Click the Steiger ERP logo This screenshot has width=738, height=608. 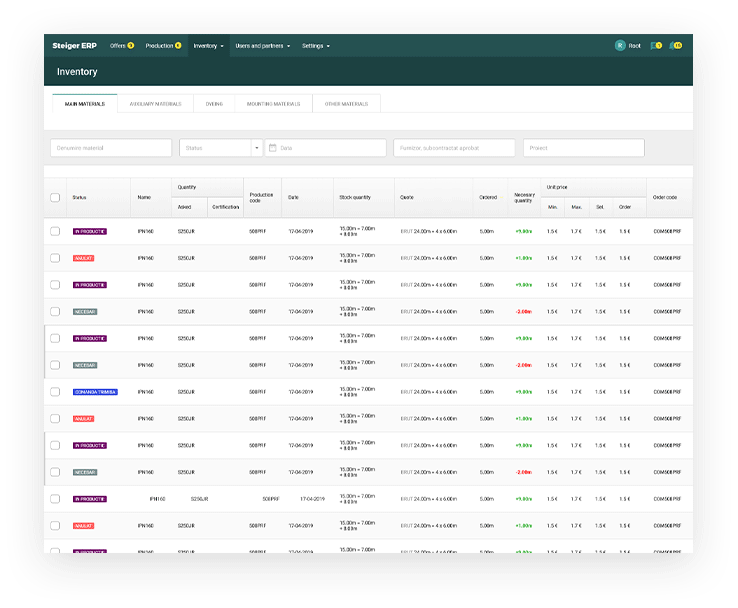tap(74, 46)
